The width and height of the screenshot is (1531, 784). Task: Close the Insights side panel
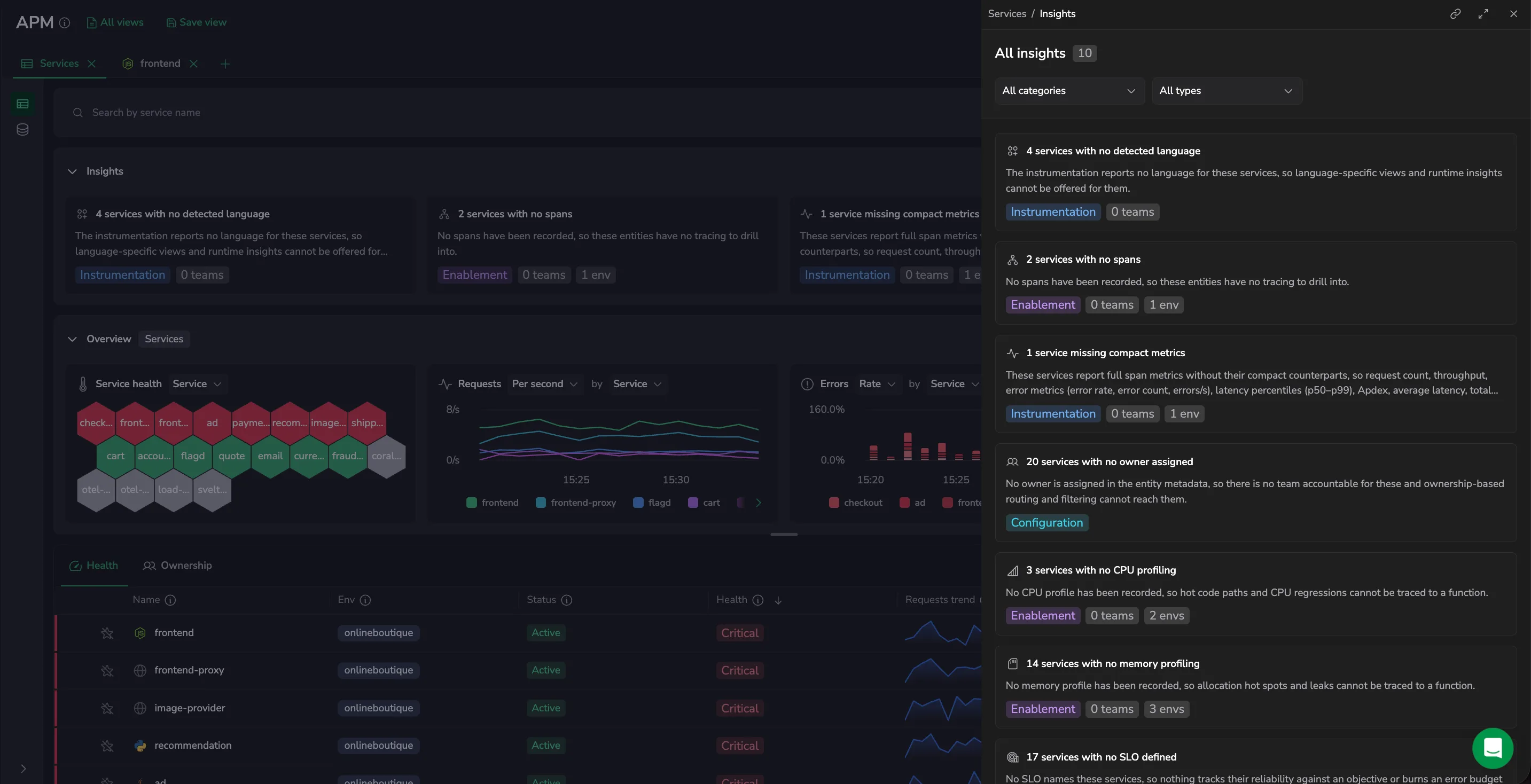pos(1513,14)
